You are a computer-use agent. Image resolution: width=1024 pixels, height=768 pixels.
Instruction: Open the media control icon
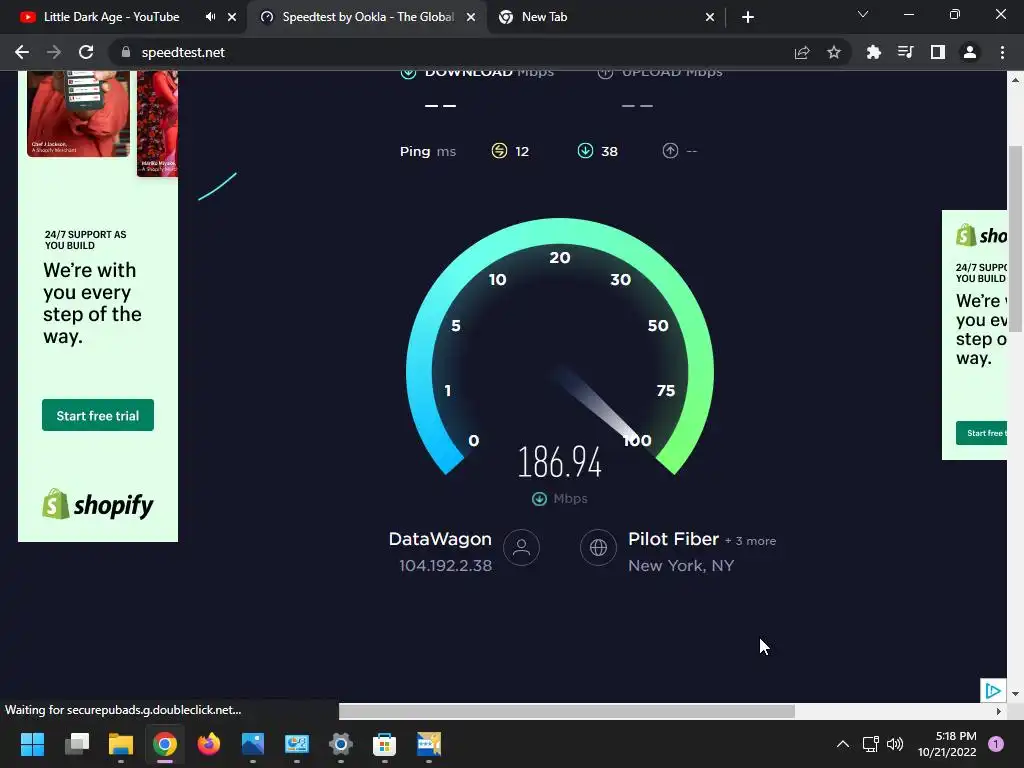click(x=905, y=52)
